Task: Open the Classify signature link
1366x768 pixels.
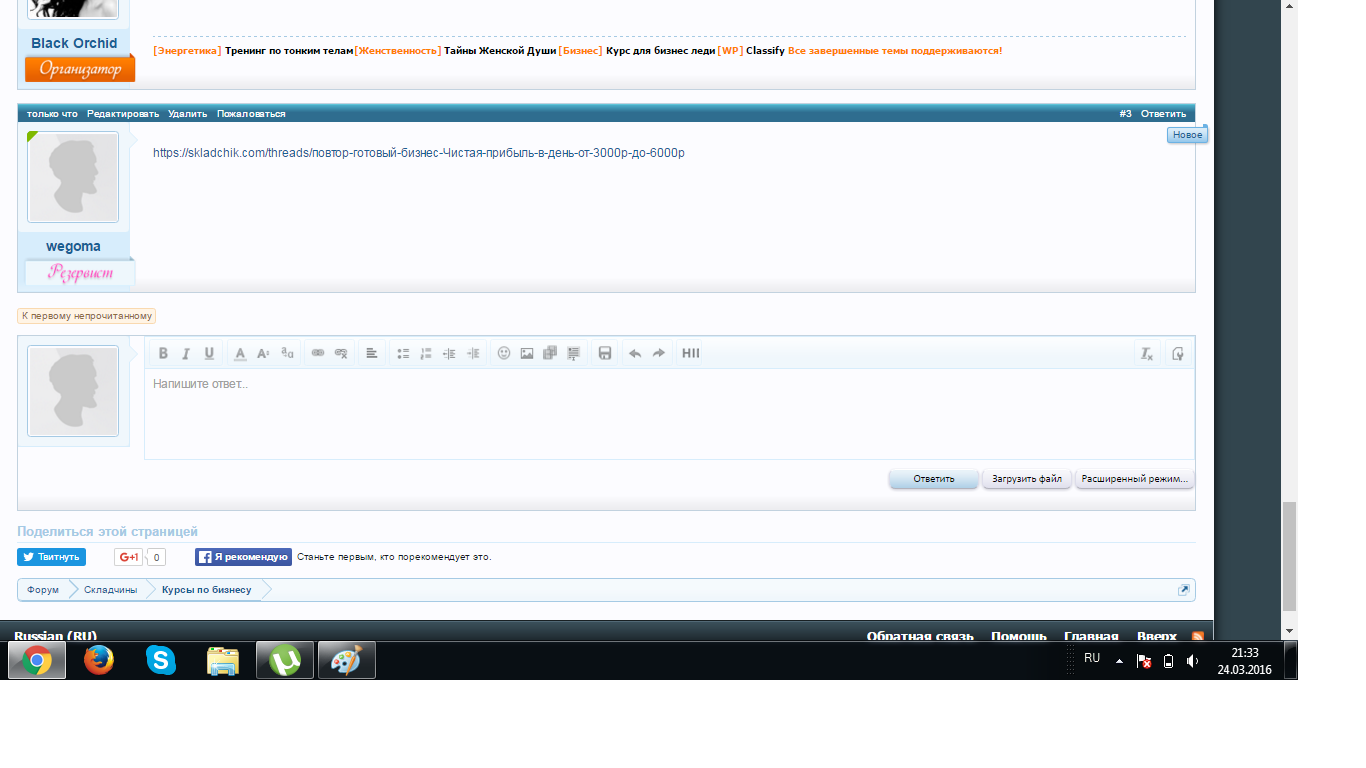Action: (765, 50)
